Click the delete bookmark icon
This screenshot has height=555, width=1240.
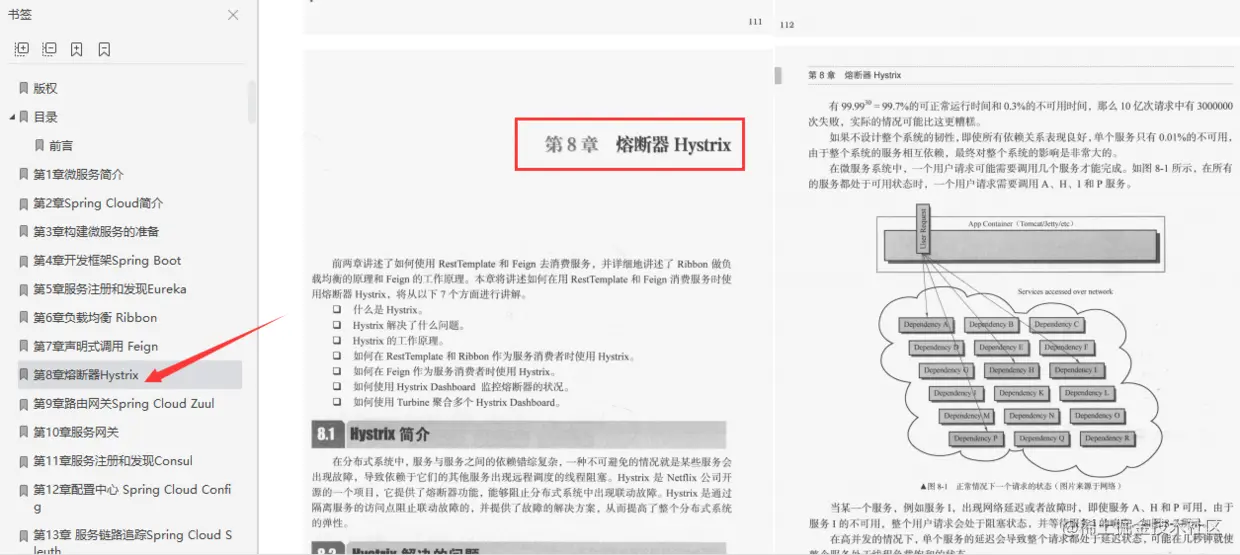105,49
